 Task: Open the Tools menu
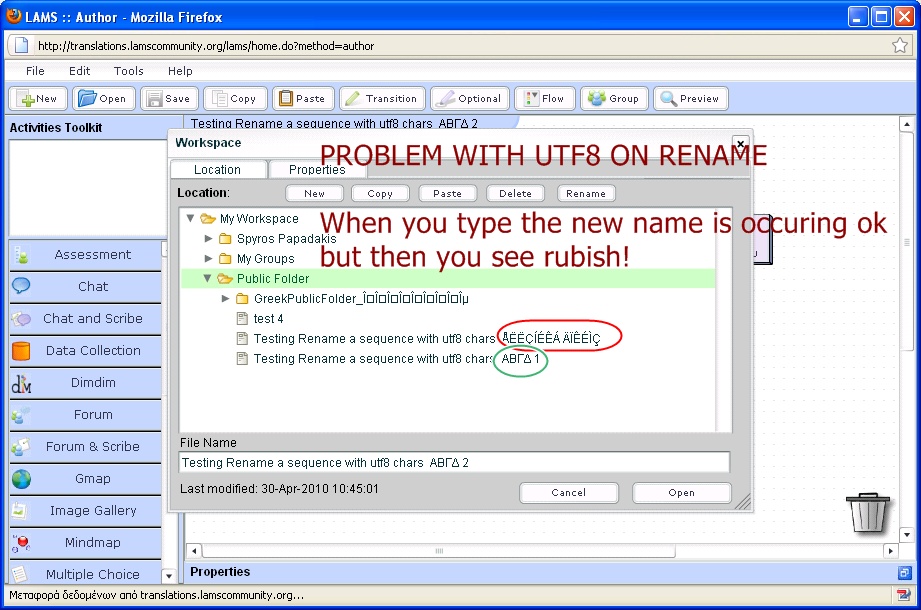[x=128, y=71]
